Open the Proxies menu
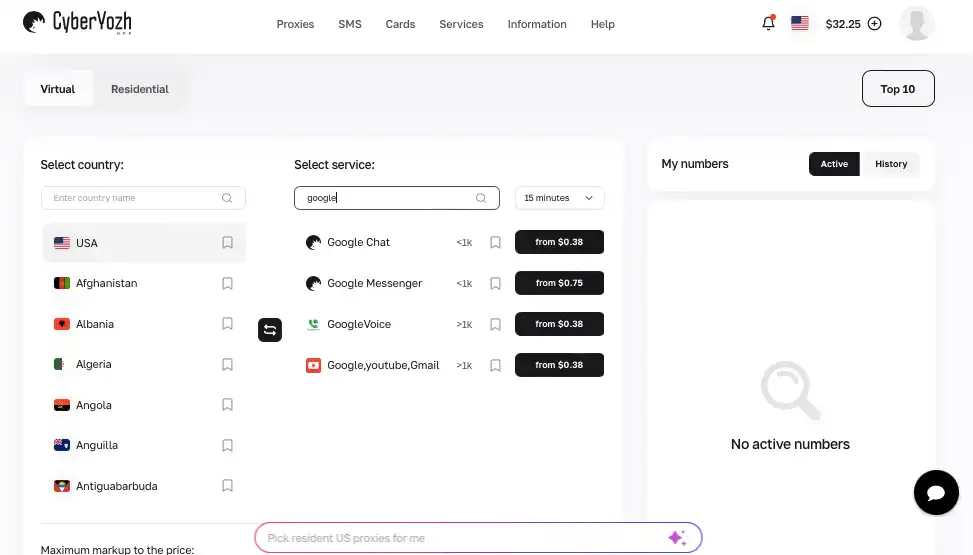The image size is (973, 555). click(x=295, y=24)
